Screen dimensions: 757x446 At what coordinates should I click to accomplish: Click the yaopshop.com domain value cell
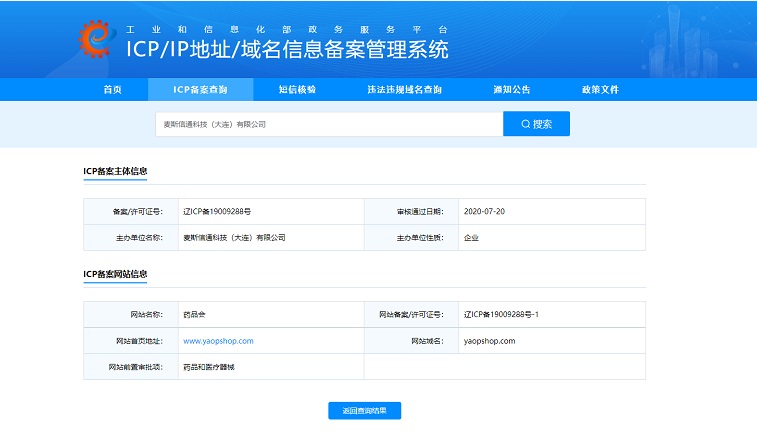coord(489,341)
